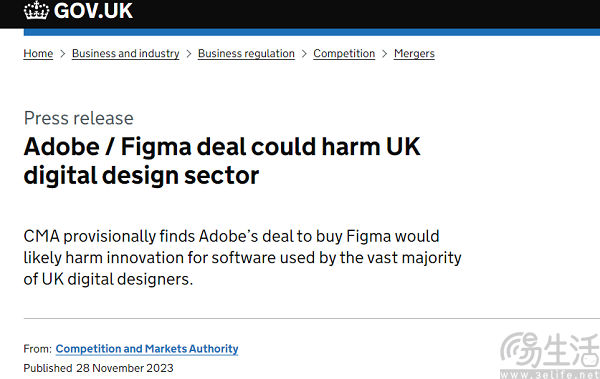Open the GOV.UK homepage wordmark
600x379 pixels.
click(x=93, y=11)
